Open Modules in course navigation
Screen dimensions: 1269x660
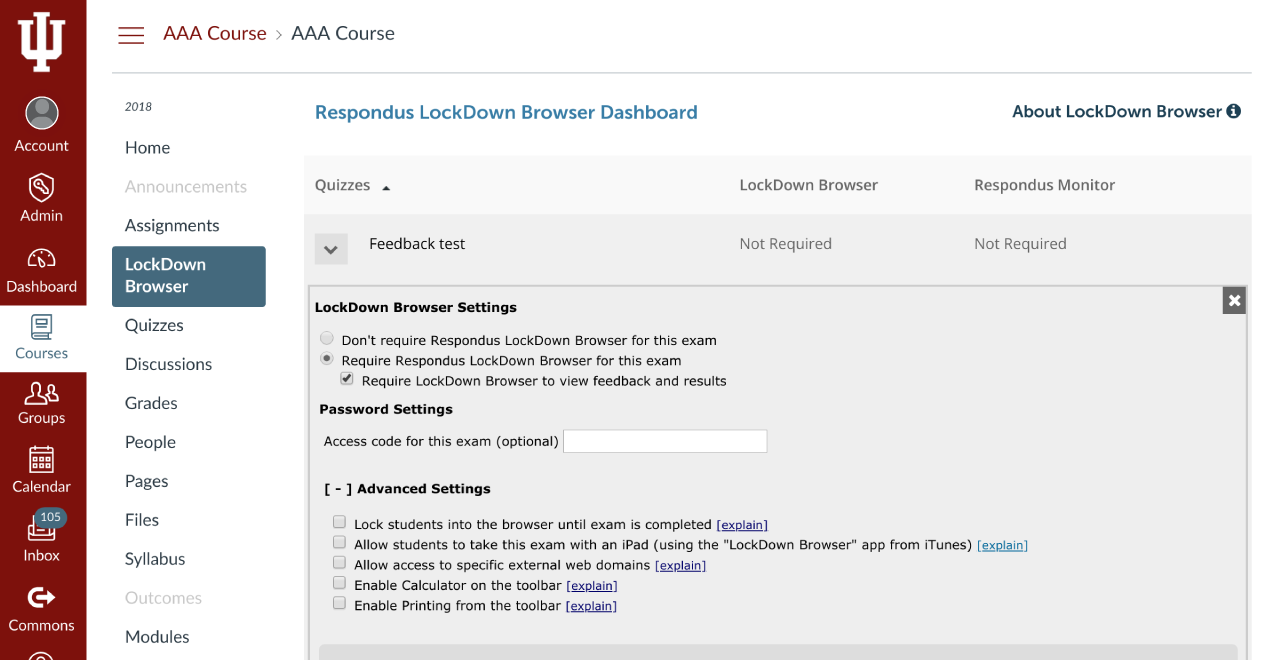tap(157, 637)
